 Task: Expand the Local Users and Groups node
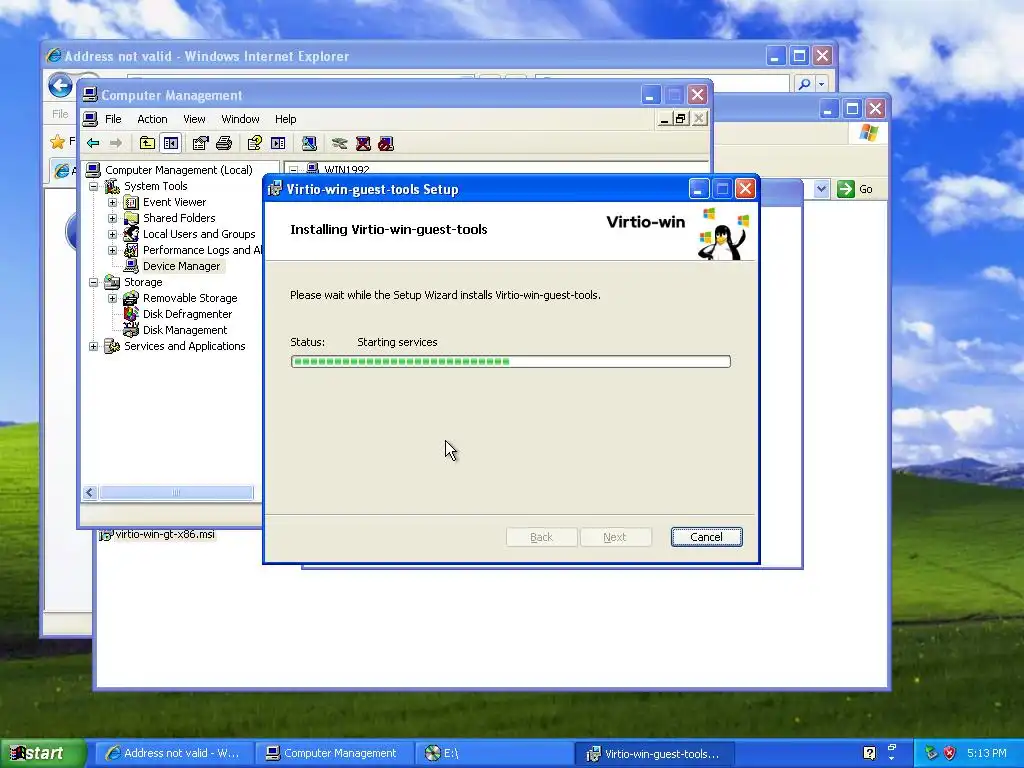[112, 234]
